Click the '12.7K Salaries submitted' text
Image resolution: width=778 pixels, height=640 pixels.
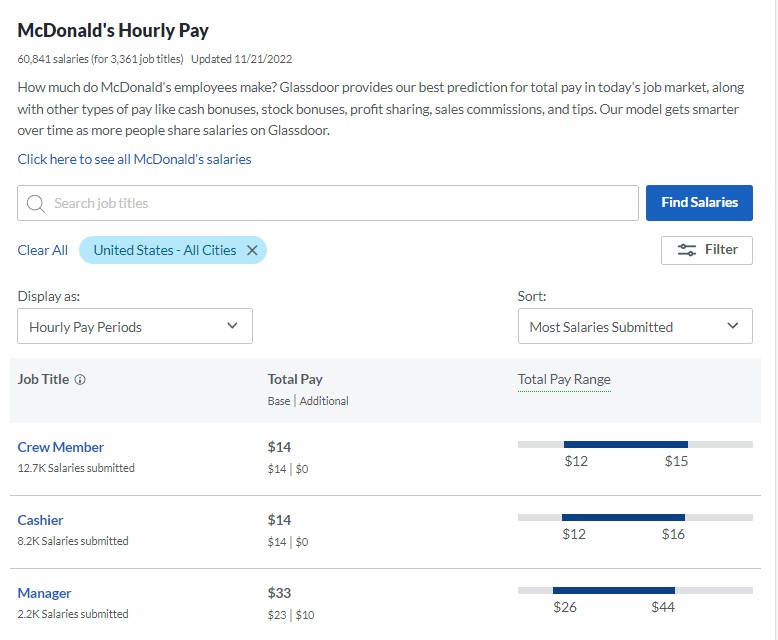(76, 468)
